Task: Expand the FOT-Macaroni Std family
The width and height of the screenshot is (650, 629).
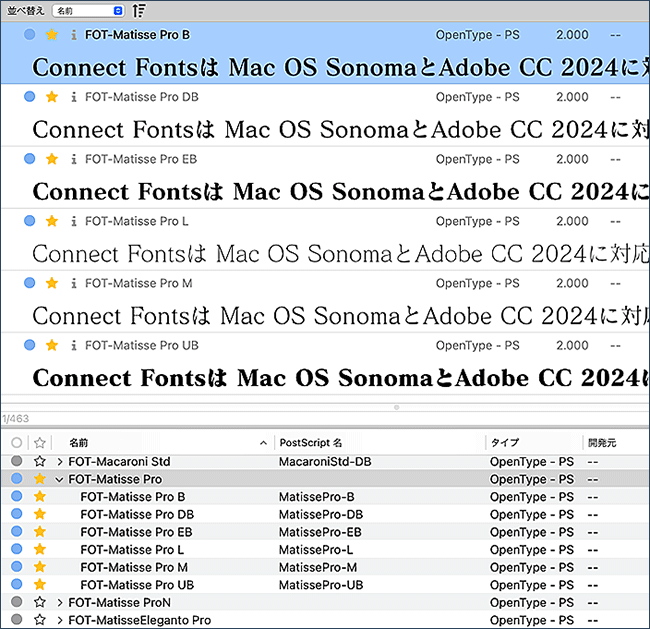Action: (60, 461)
